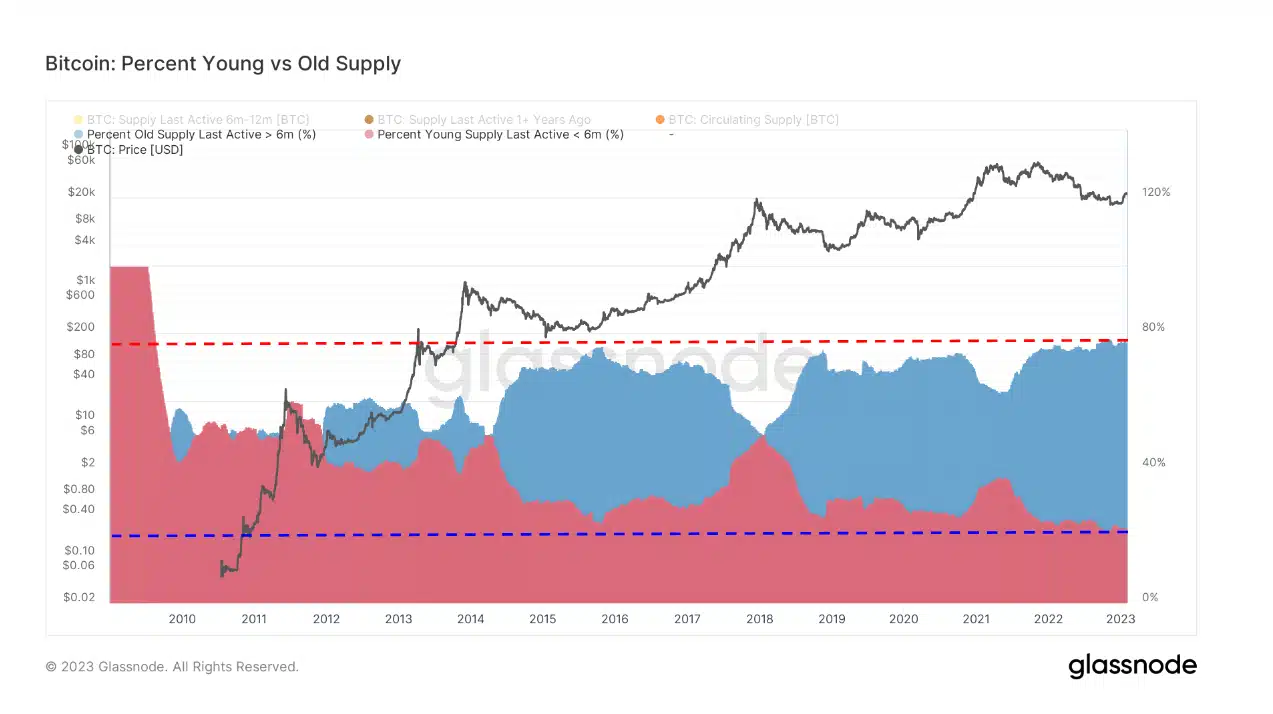Click the brown 1+ Years Ago legend dot
This screenshot has height=714, width=1273.
click(x=369, y=120)
